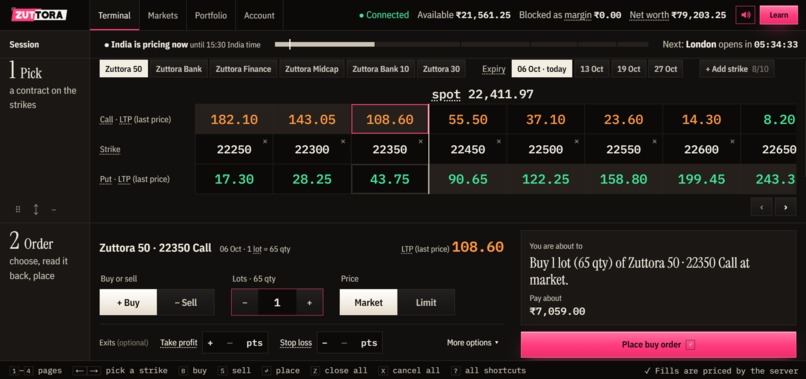
Task: Click the B buy shortcut key icon
Action: 183,371
